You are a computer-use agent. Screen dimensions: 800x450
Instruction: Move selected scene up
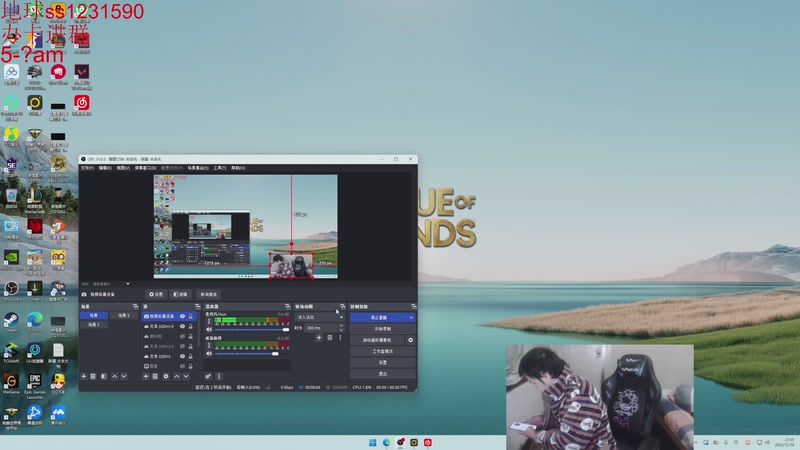pyautogui.click(x=114, y=377)
